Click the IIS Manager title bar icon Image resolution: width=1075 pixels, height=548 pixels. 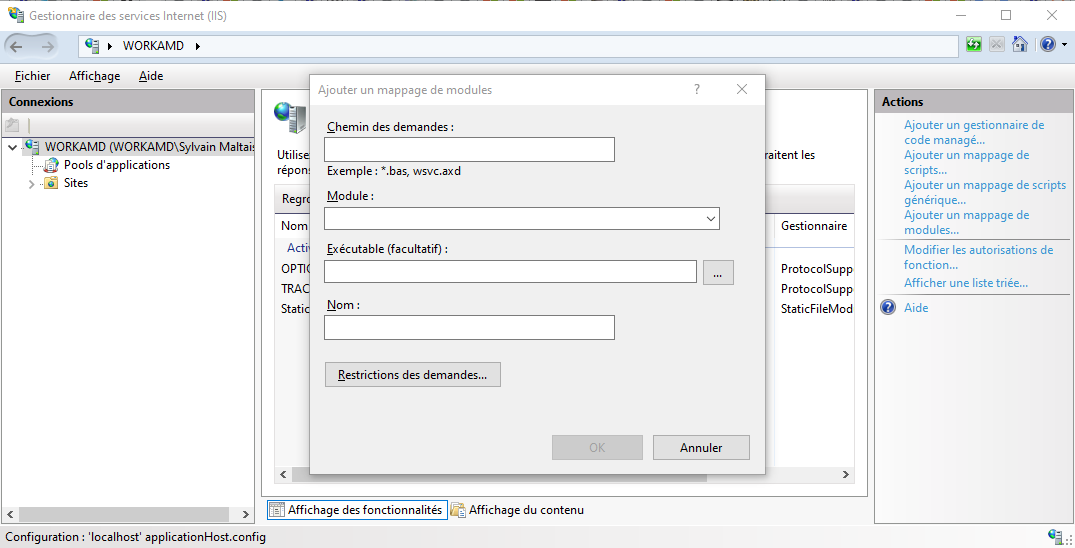(x=16, y=14)
